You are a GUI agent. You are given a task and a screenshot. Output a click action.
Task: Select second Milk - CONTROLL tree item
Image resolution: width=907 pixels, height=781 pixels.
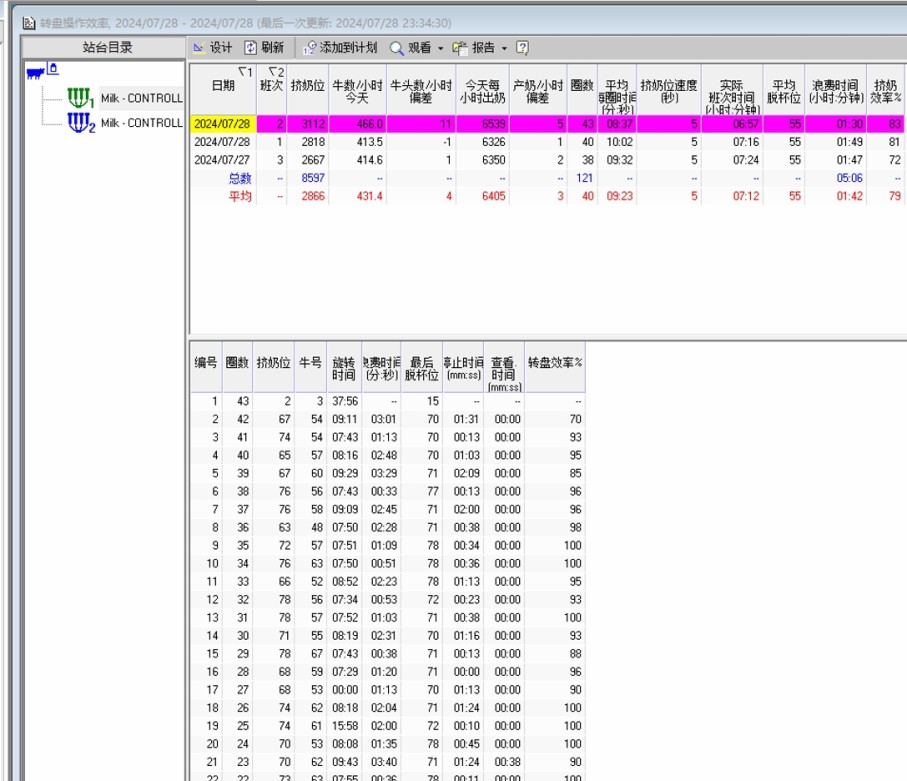pyautogui.click(x=141, y=123)
